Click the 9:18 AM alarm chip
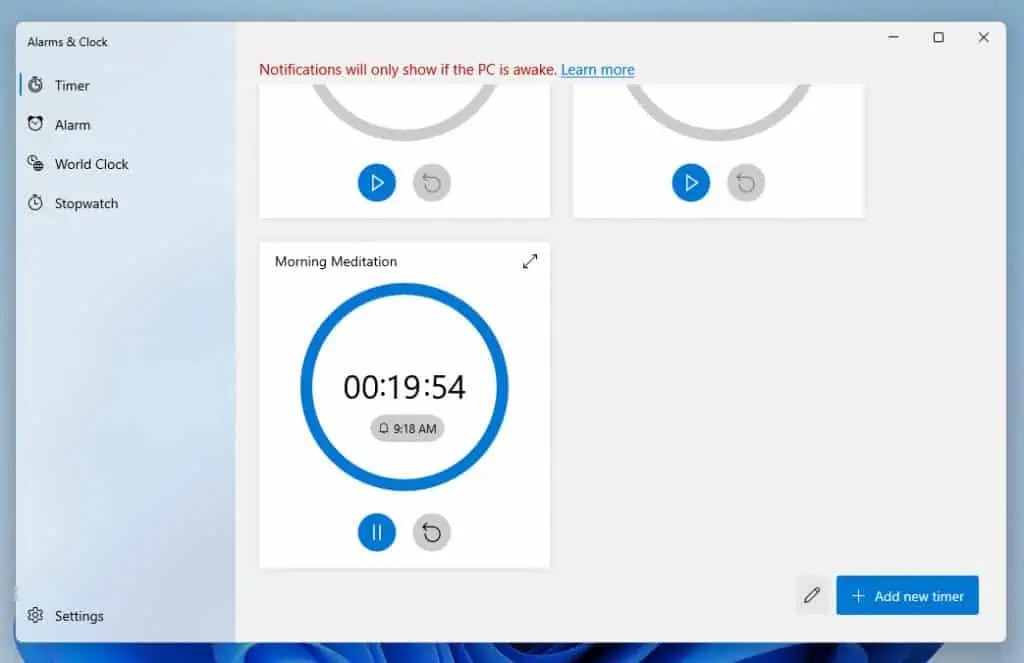The image size is (1024, 663). click(x=407, y=428)
